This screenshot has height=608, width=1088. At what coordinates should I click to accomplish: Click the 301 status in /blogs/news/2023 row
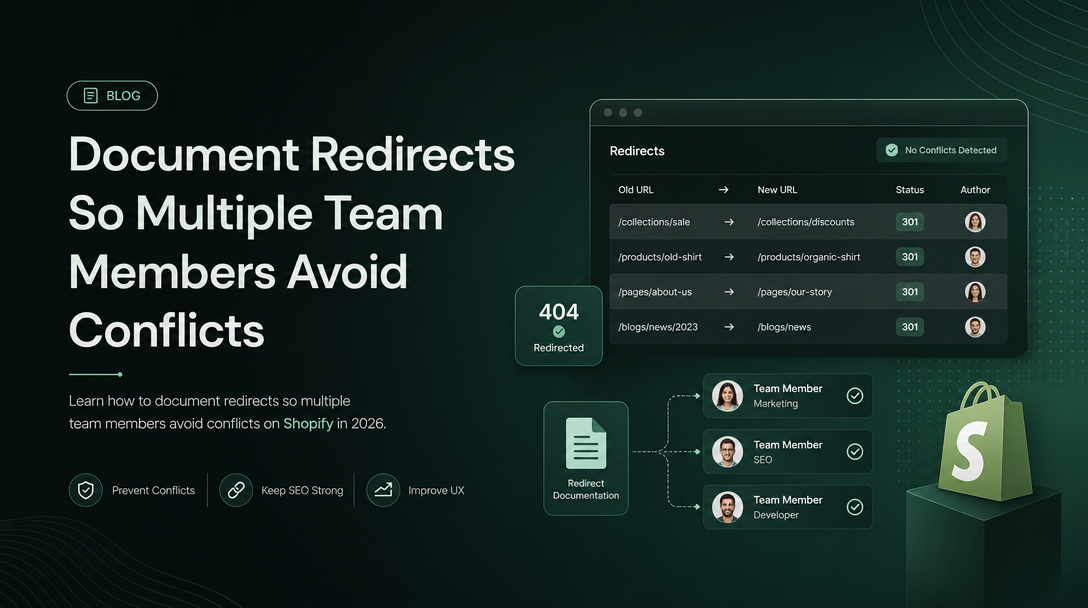pyautogui.click(x=910, y=327)
